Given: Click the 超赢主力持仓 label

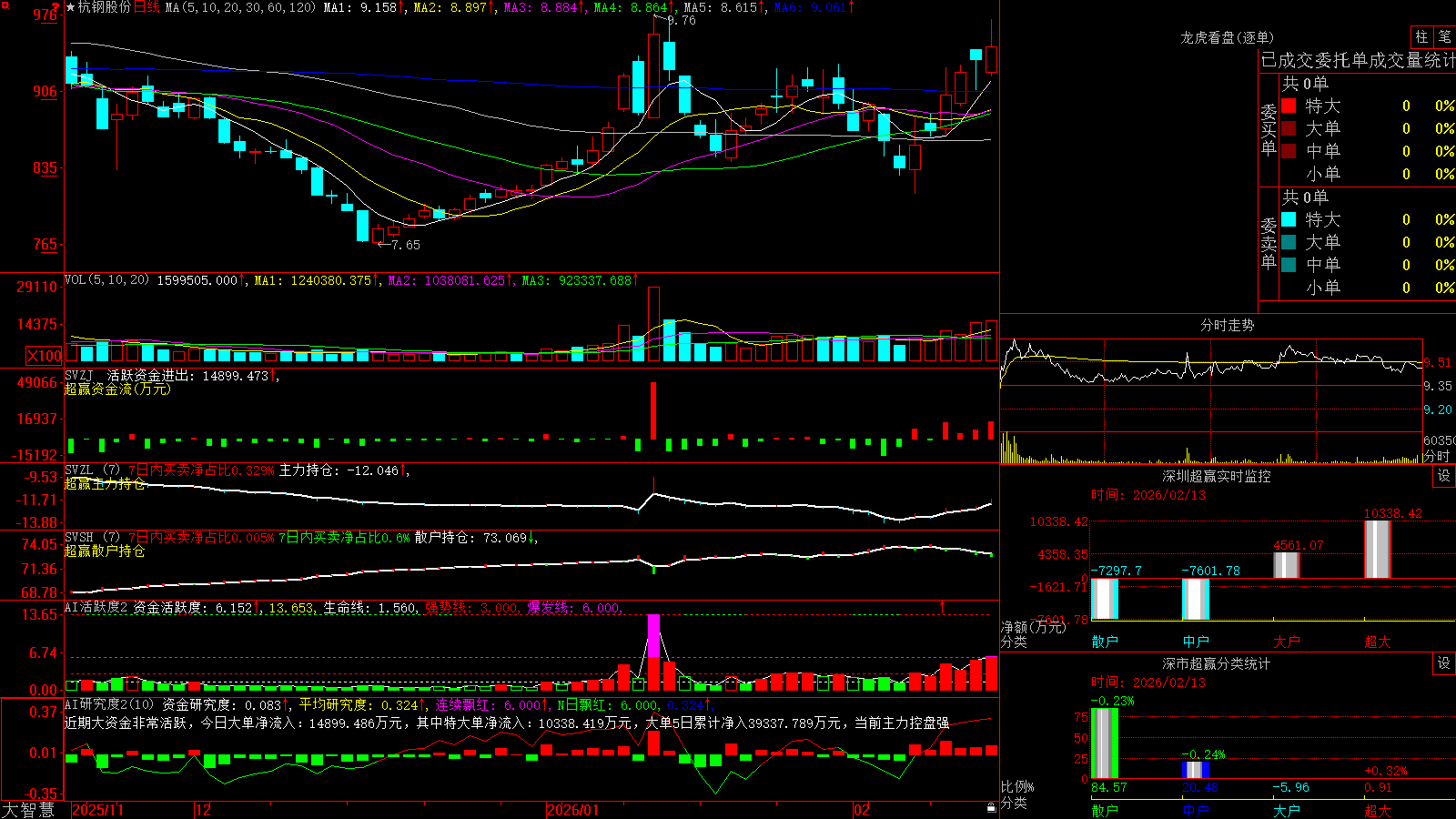Looking at the screenshot, I should pos(105,483).
